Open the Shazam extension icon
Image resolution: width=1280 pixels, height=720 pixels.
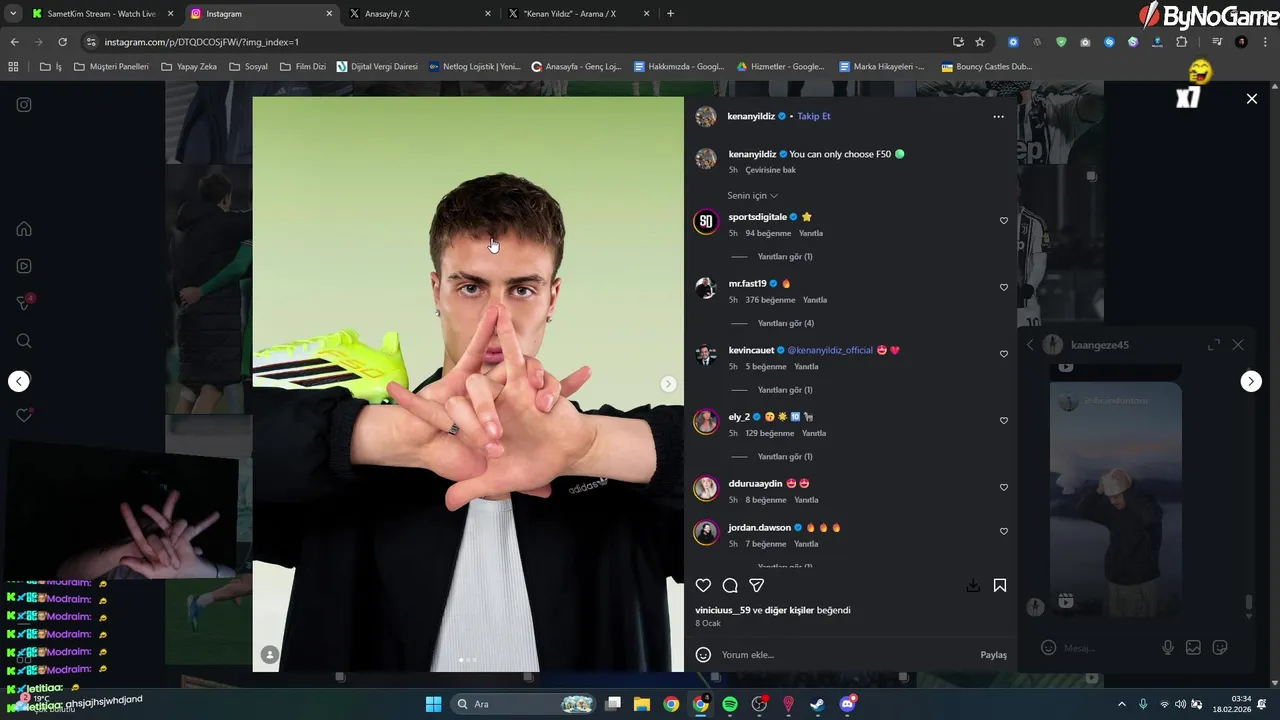(x=1109, y=42)
